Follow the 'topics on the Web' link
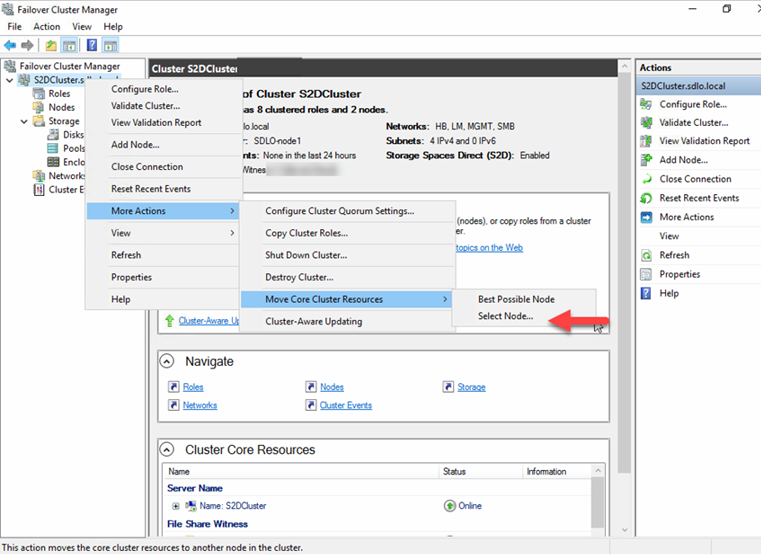The height and width of the screenshot is (555, 761). tap(489, 247)
